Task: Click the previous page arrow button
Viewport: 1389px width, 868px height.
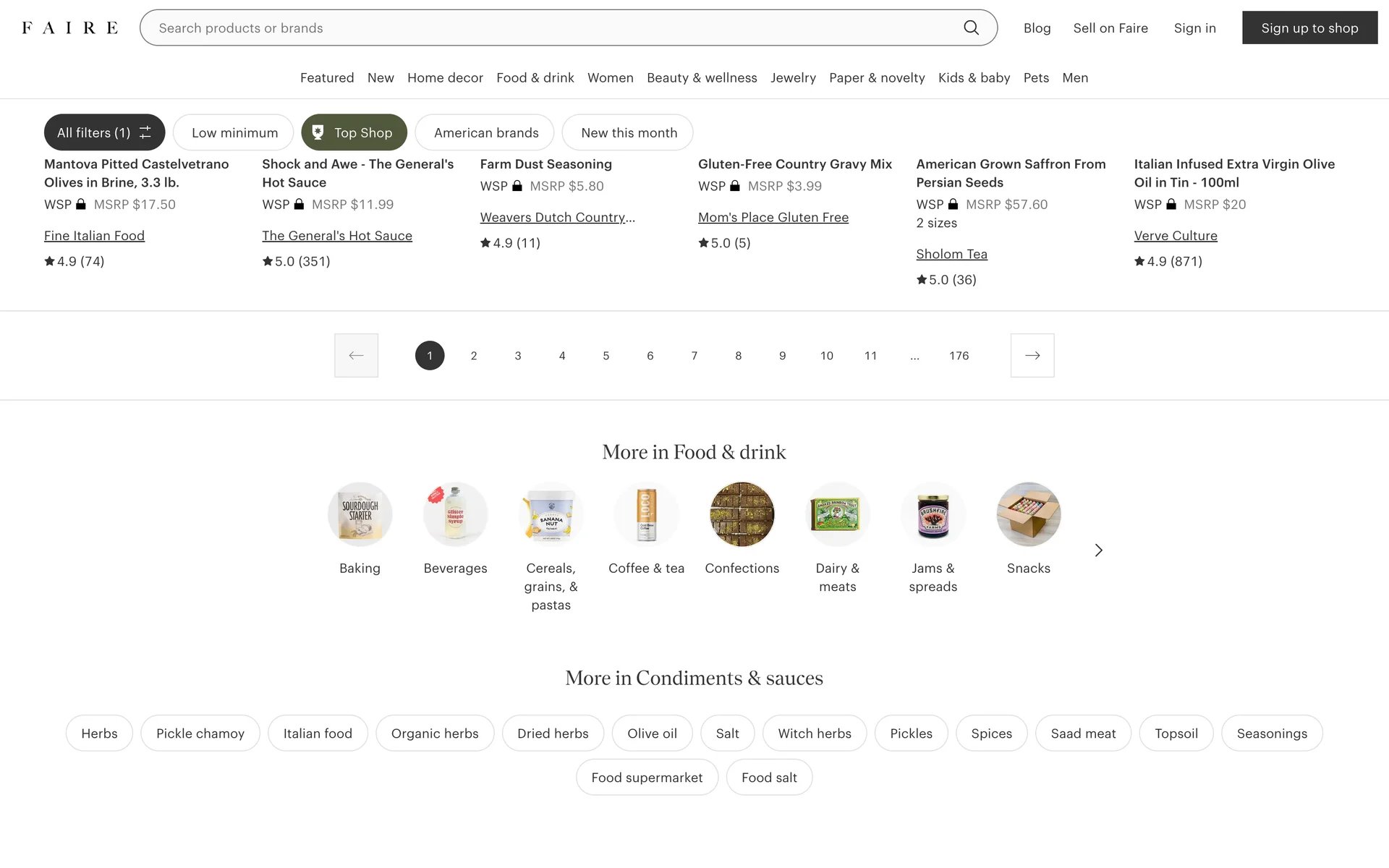Action: pos(356,355)
